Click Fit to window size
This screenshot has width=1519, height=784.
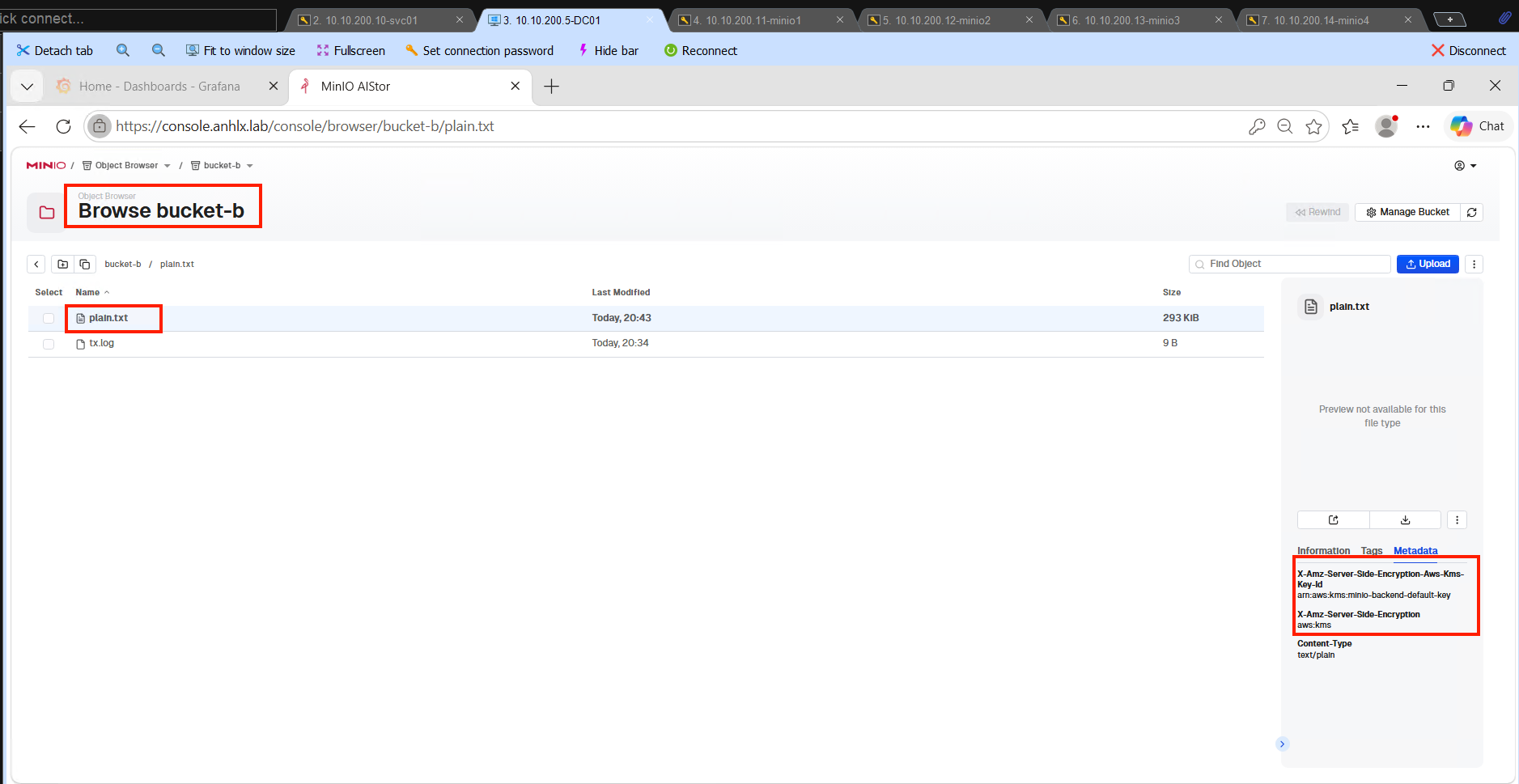[240, 50]
